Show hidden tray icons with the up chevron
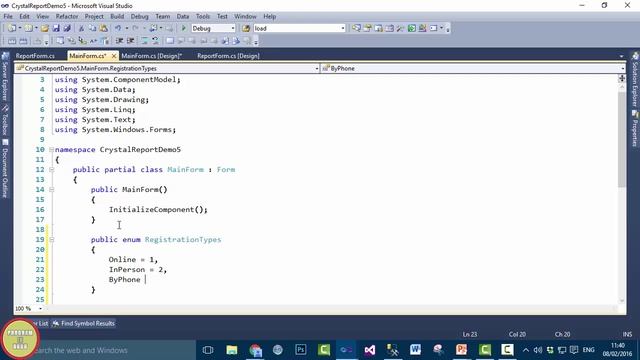This screenshot has height=360, width=640. (526, 350)
